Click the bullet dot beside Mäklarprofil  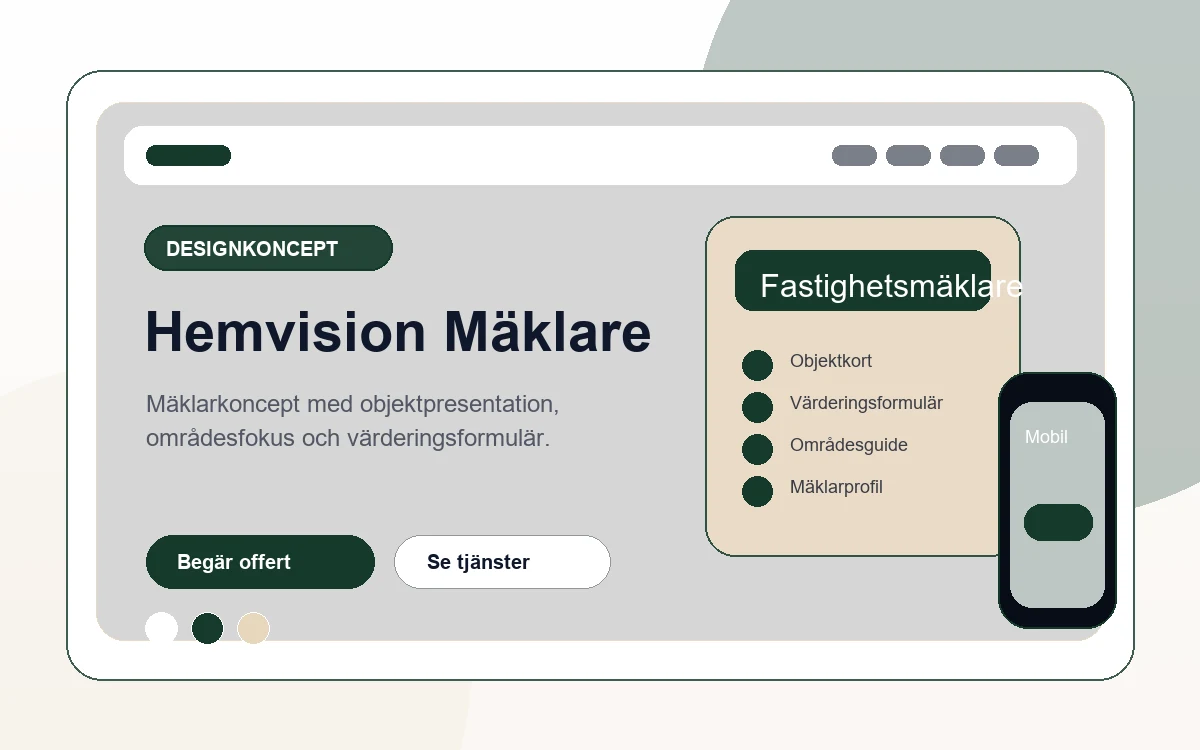click(x=757, y=491)
